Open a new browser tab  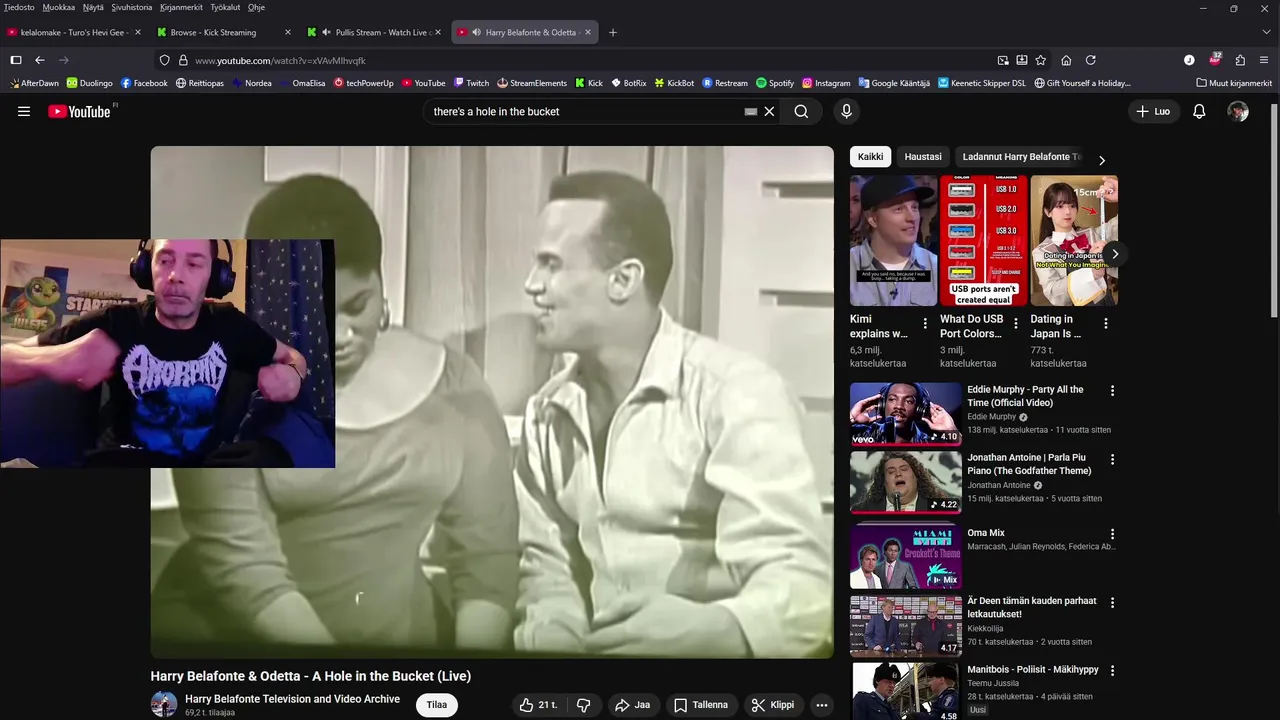pyautogui.click(x=613, y=32)
